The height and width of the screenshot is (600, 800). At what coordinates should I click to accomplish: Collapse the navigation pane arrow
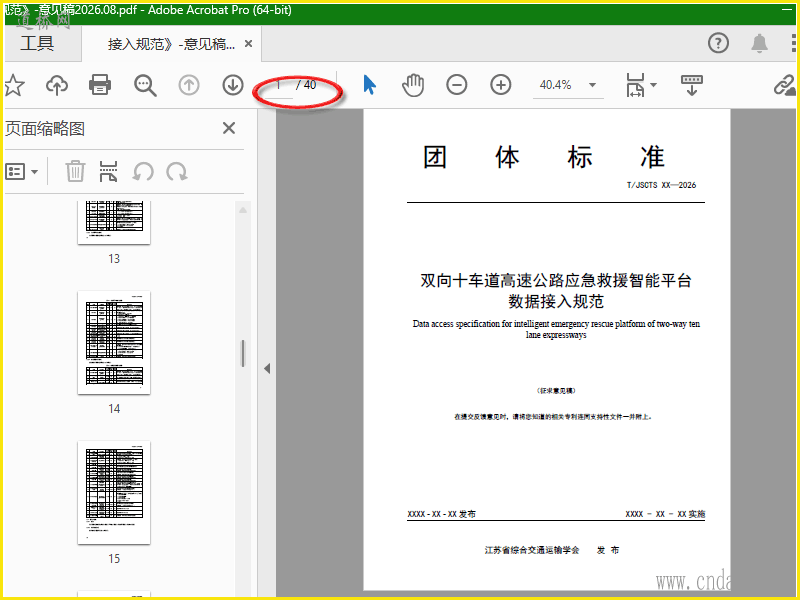267,368
